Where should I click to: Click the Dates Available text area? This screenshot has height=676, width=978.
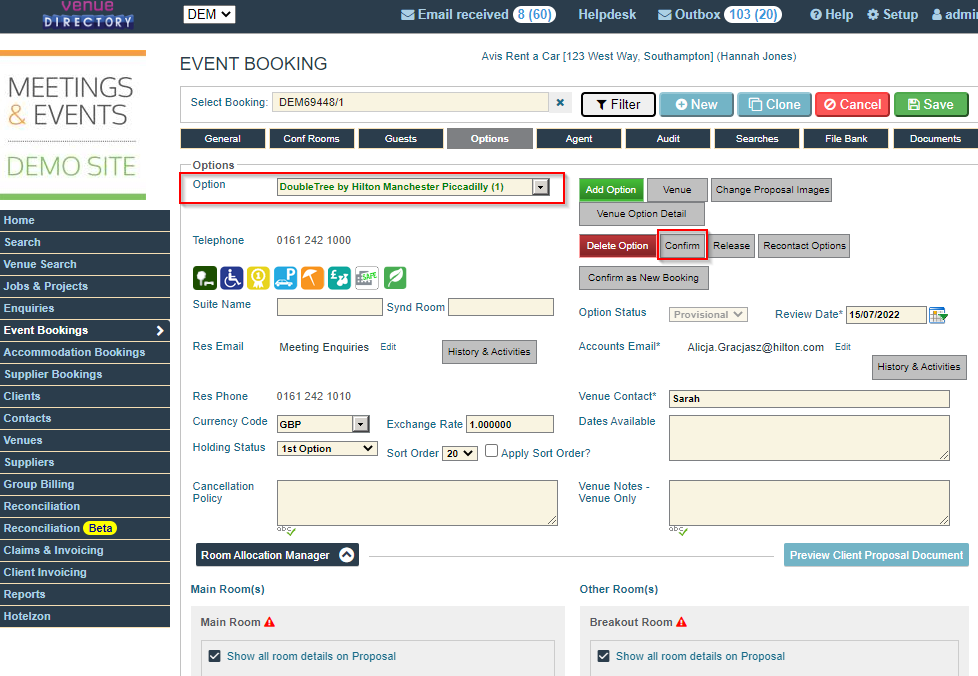point(809,438)
